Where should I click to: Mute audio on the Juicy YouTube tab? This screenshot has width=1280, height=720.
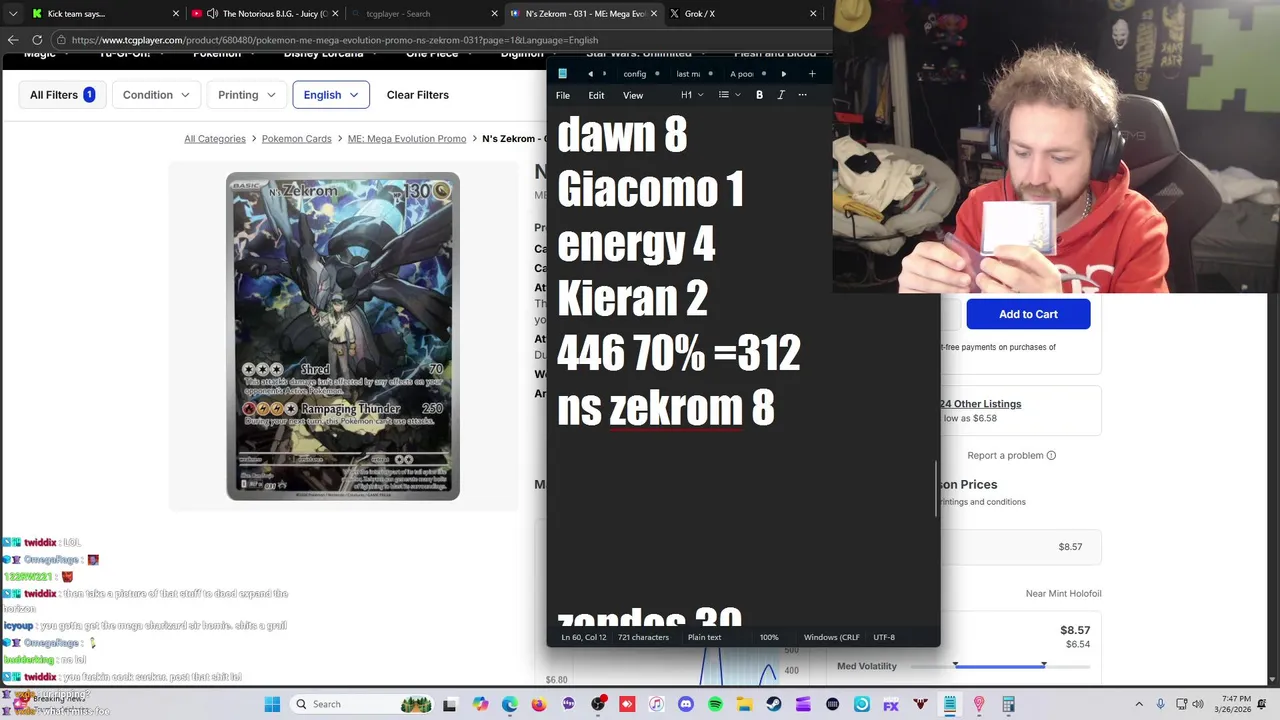(x=212, y=14)
